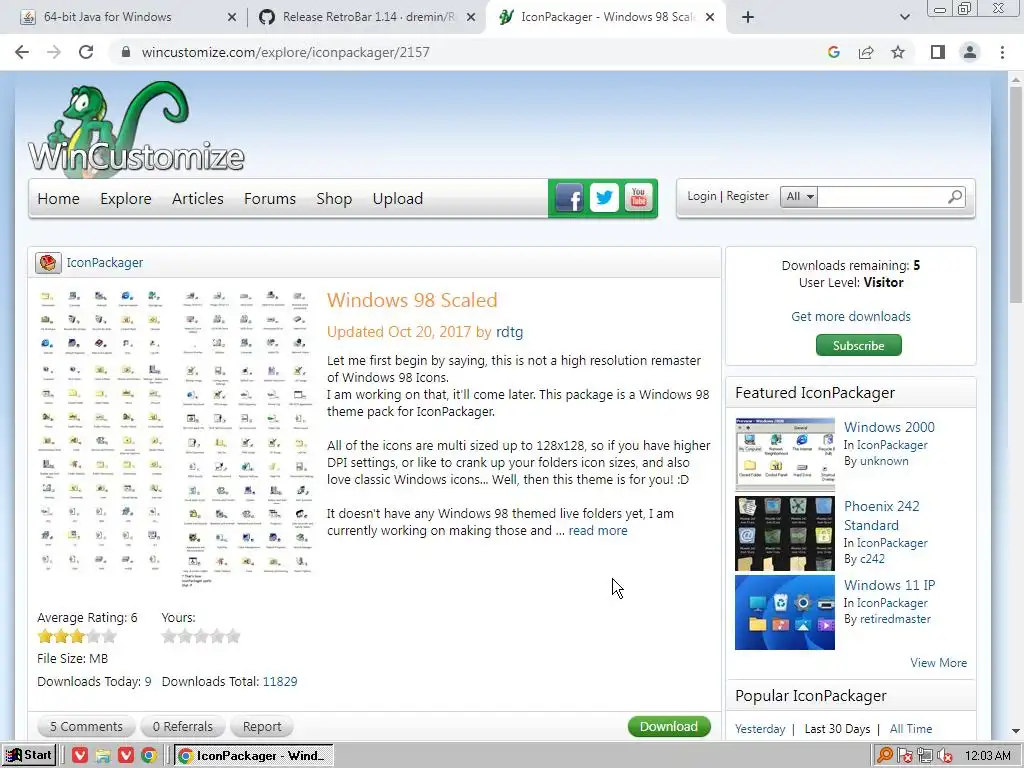This screenshot has width=1024, height=768.
Task: Click the YouTube icon
Action: click(x=639, y=198)
